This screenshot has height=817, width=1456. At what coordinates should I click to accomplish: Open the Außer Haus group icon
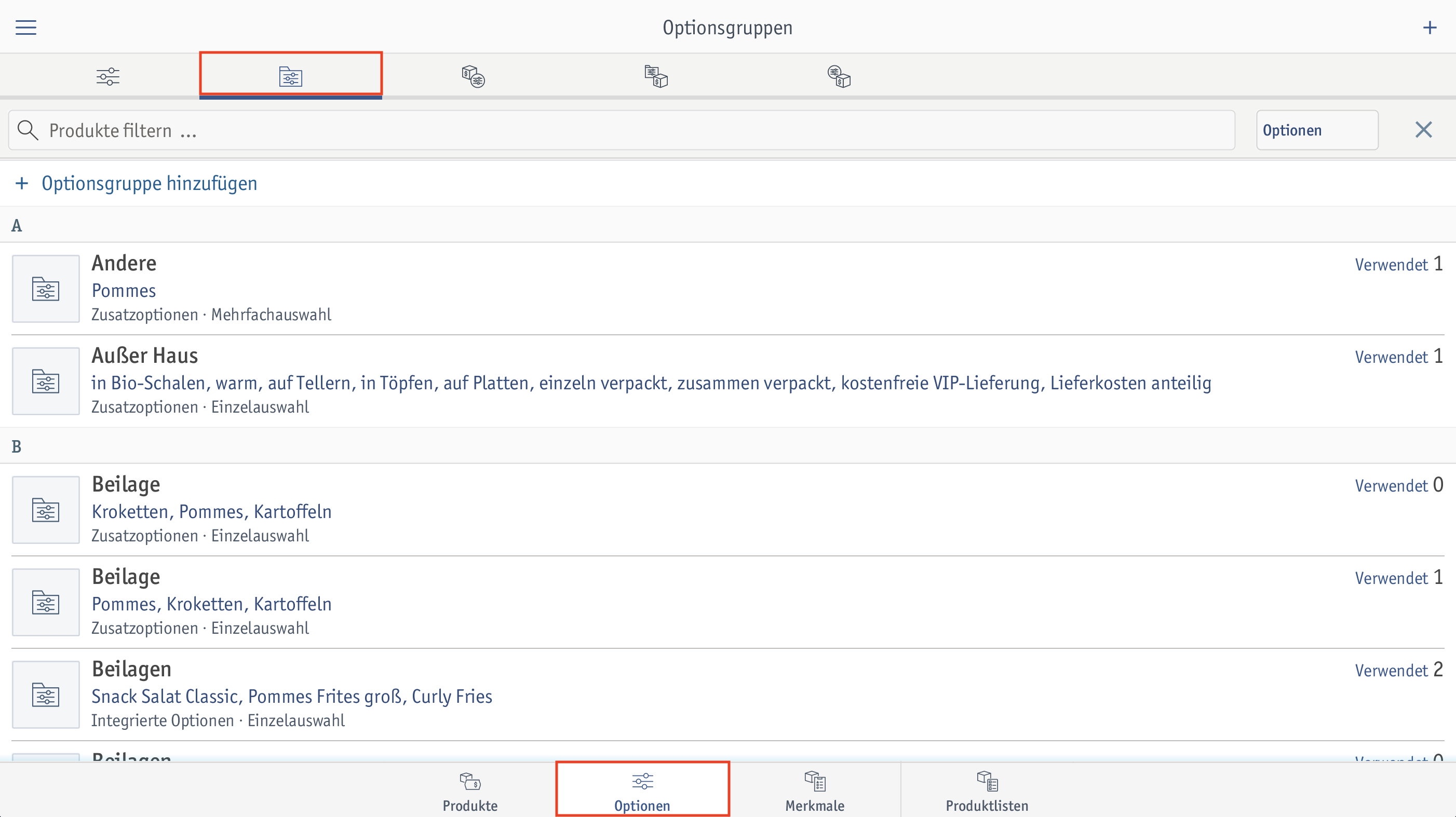(x=46, y=382)
